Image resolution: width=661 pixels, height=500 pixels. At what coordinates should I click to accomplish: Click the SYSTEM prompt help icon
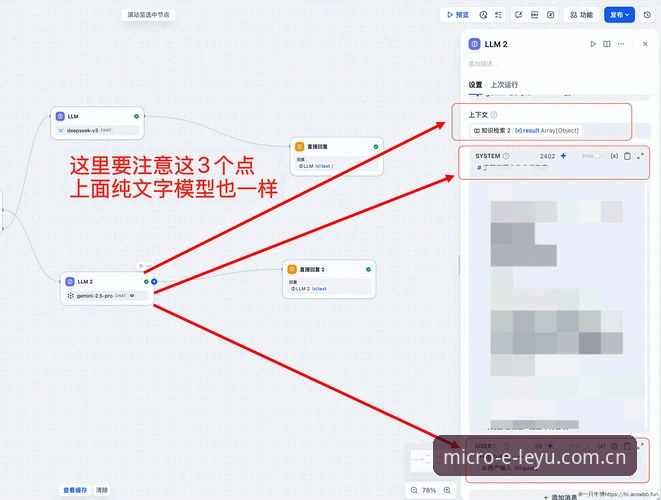[506, 156]
